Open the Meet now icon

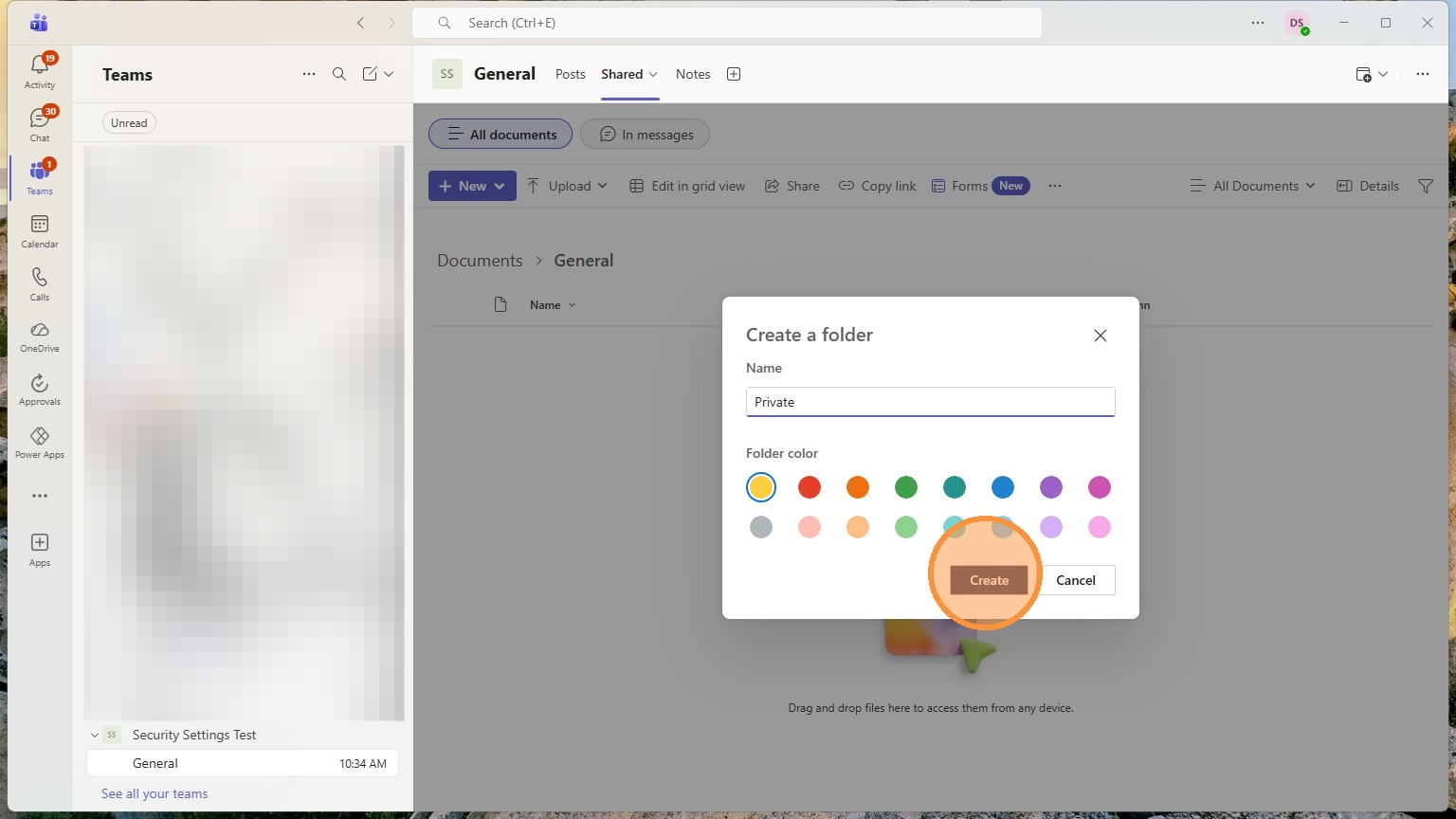click(1363, 74)
